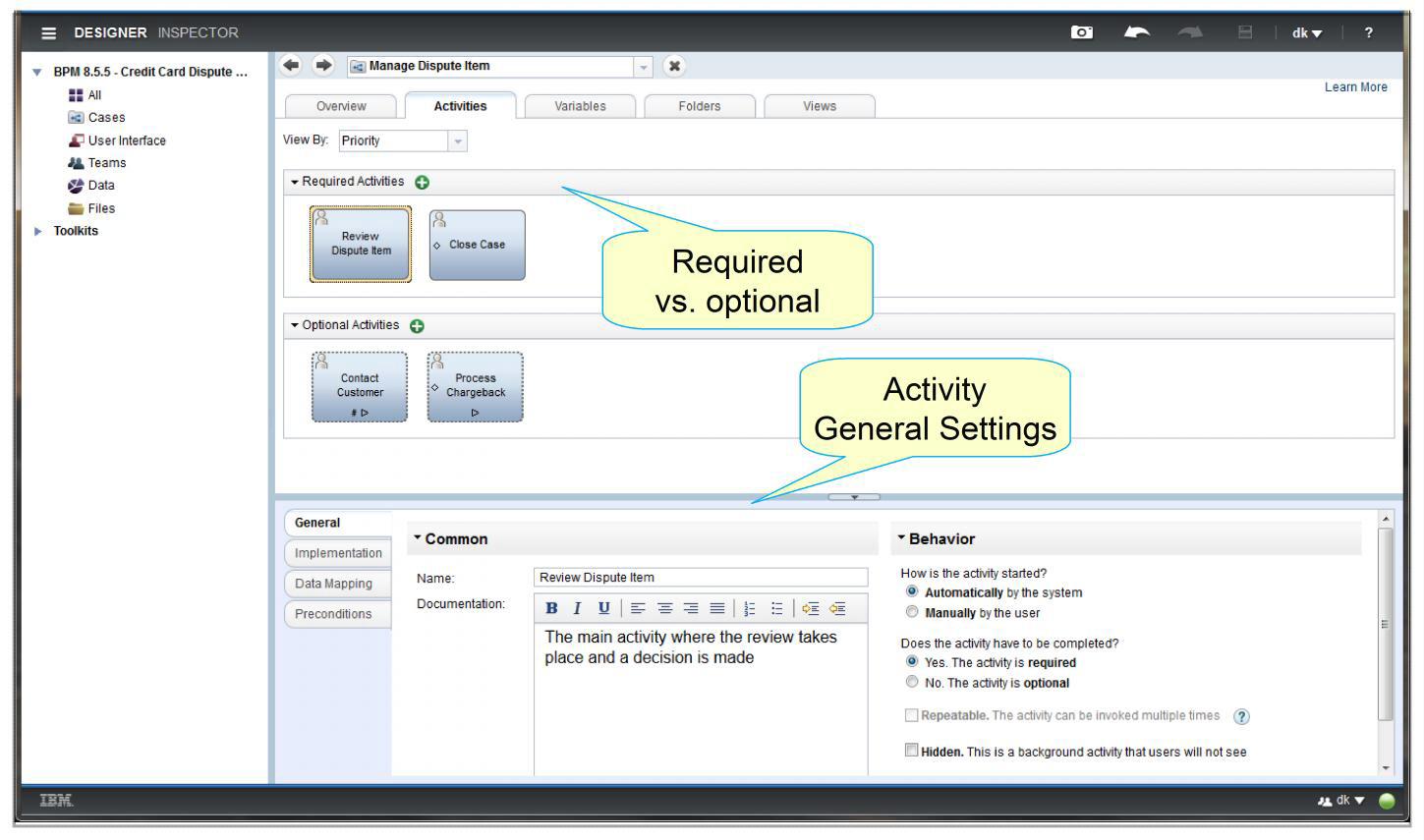Add a new required activity with plus icon
This screenshot has width=1424, height=840.
pos(422,183)
